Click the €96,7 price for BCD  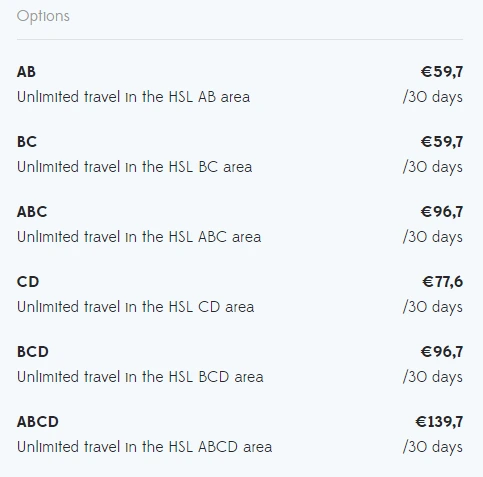(x=442, y=352)
